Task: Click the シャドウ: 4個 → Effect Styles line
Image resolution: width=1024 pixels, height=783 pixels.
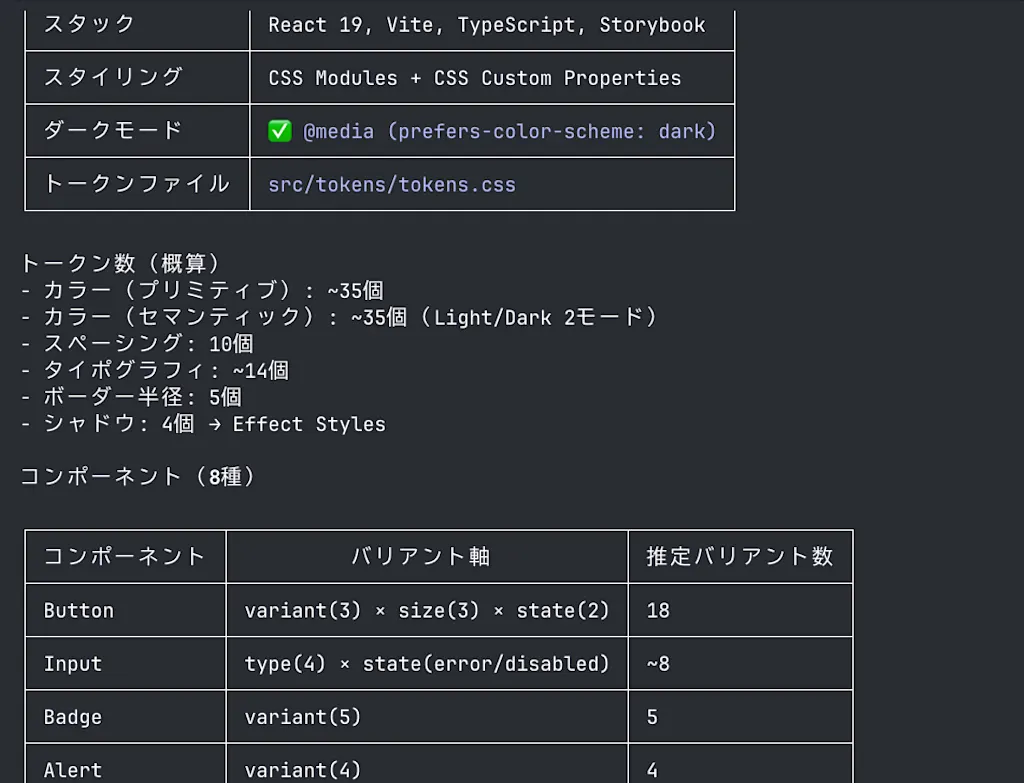Action: click(x=203, y=424)
